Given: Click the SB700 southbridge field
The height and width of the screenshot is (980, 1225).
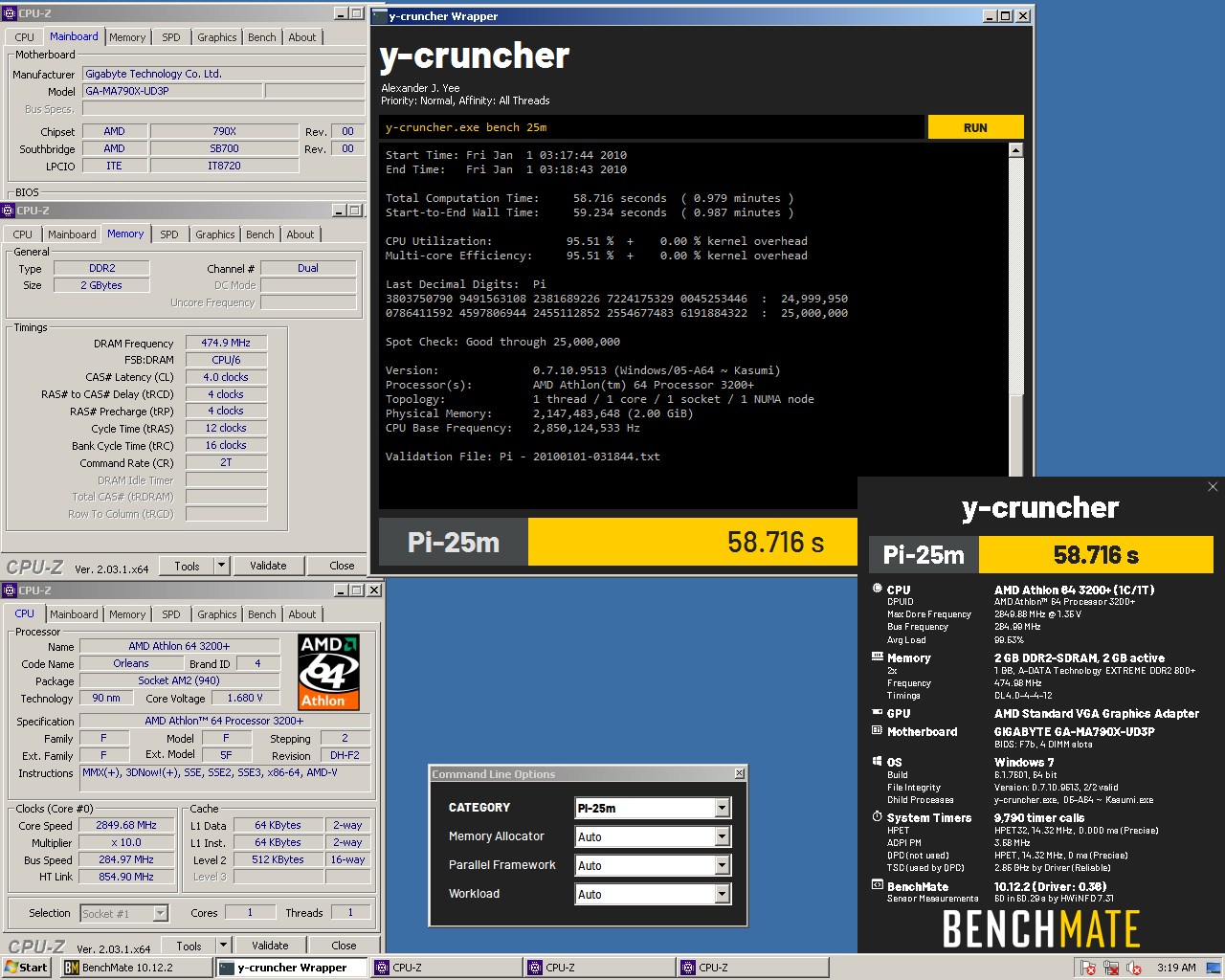Looking at the screenshot, I should (224, 148).
